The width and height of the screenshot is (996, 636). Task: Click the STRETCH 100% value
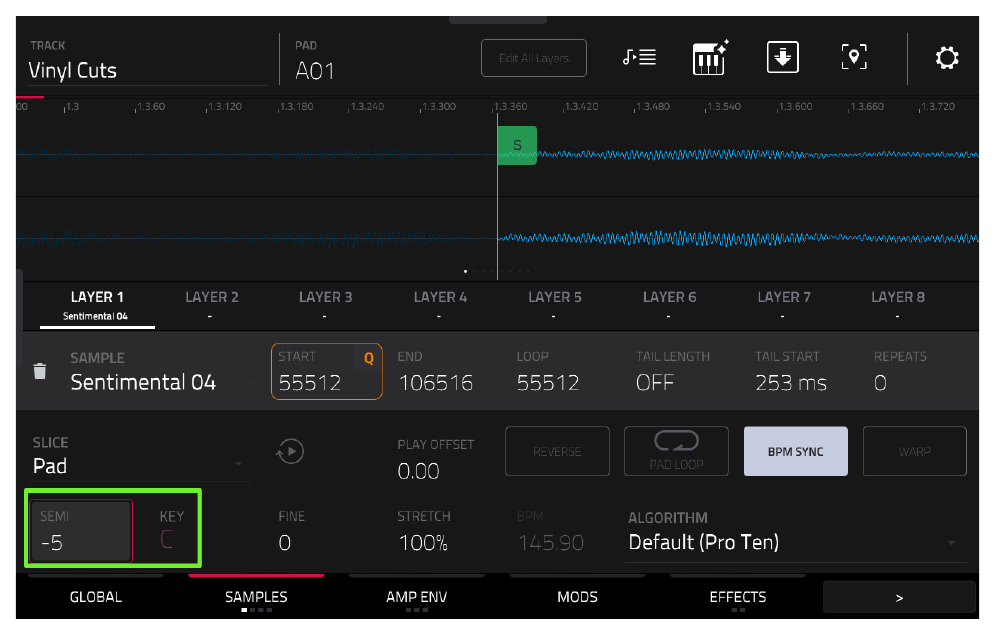pyautogui.click(x=422, y=543)
